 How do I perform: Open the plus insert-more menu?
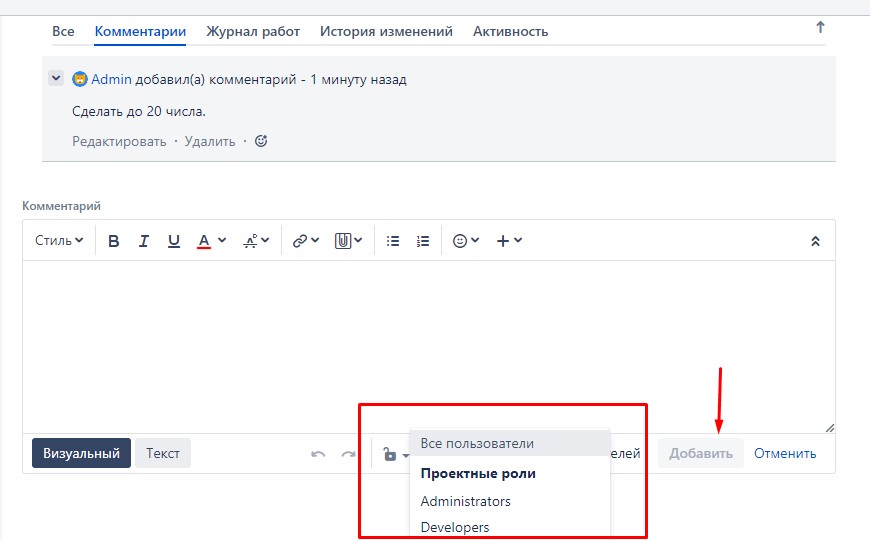[509, 241]
